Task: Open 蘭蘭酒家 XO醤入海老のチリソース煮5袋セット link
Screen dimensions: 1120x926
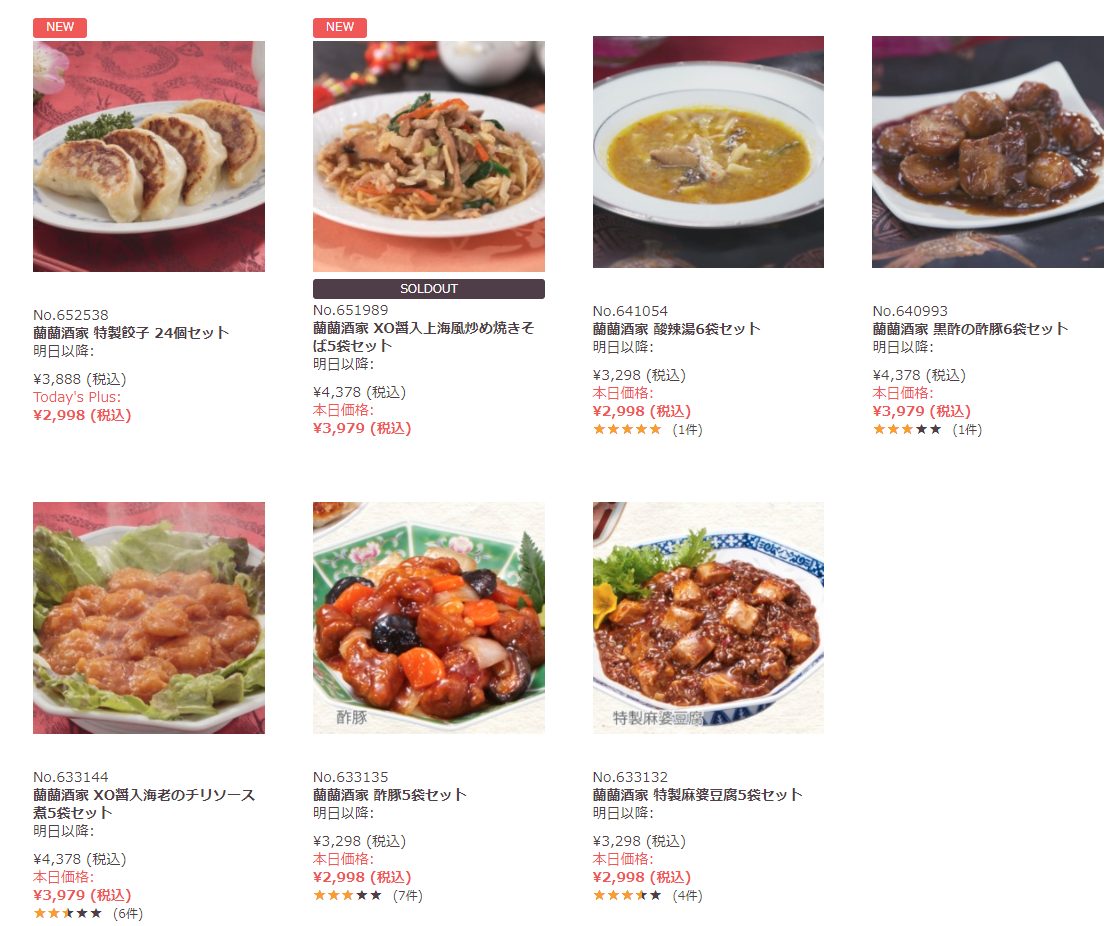Action: (144, 803)
